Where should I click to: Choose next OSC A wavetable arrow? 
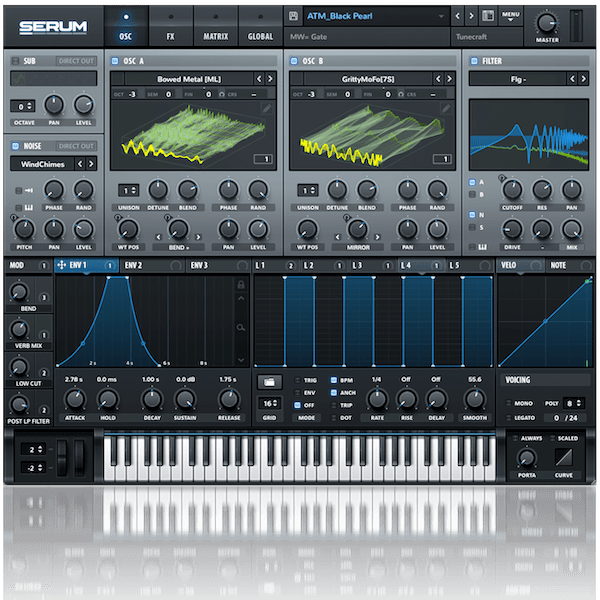click(270, 79)
